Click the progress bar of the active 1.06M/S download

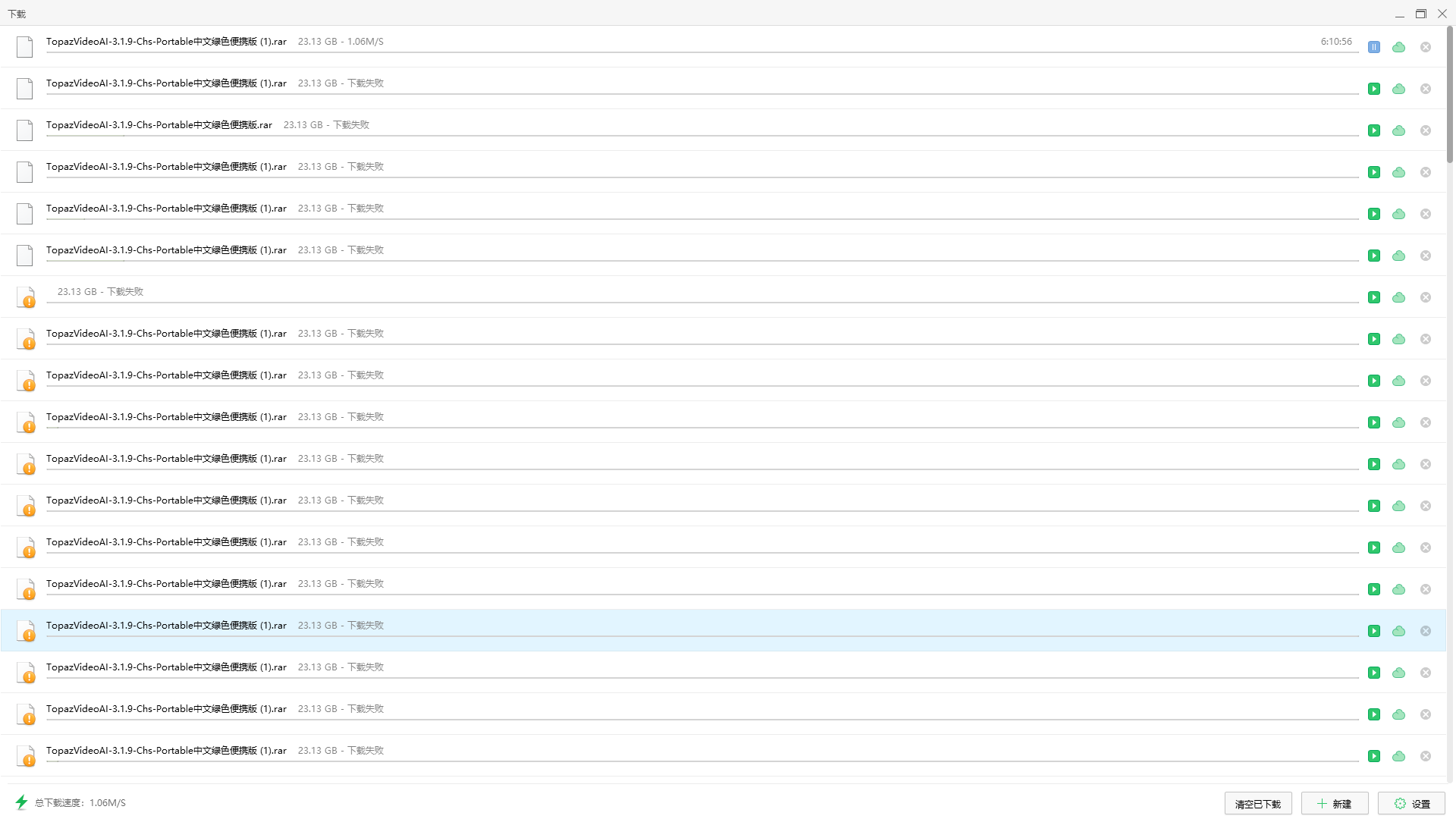point(702,52)
